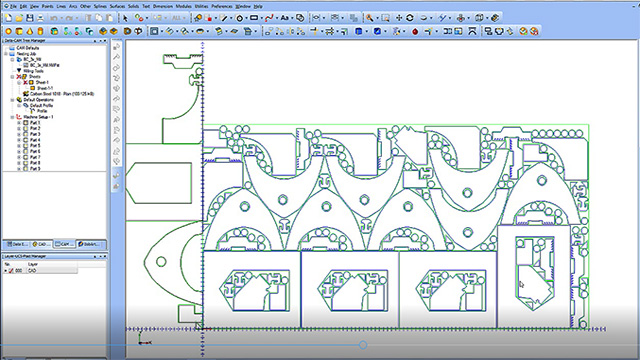640x360 pixels.
Task: Click the bottom icon in vertical toolbar
Action: 117,186
